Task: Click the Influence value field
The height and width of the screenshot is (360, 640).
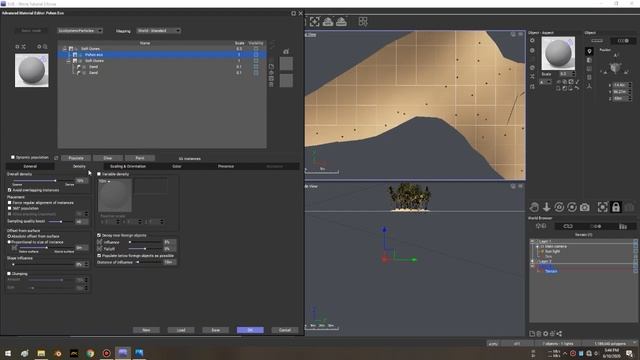Action: tap(169, 242)
